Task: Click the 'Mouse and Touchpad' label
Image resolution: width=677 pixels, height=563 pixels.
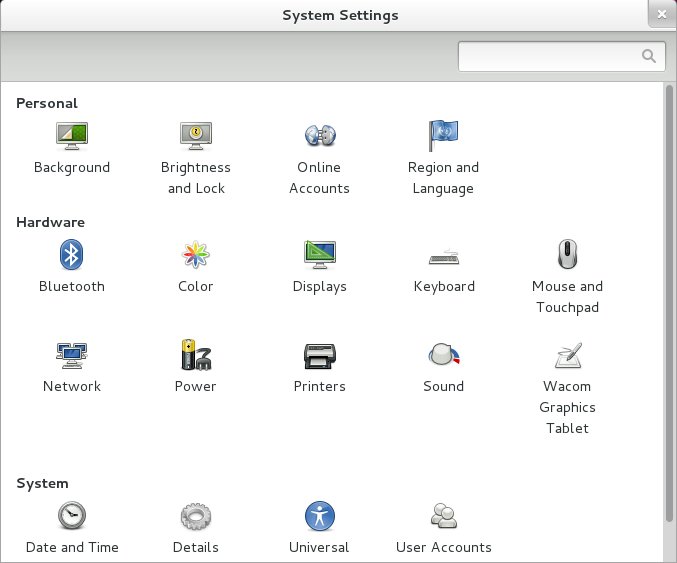Action: click(x=567, y=297)
